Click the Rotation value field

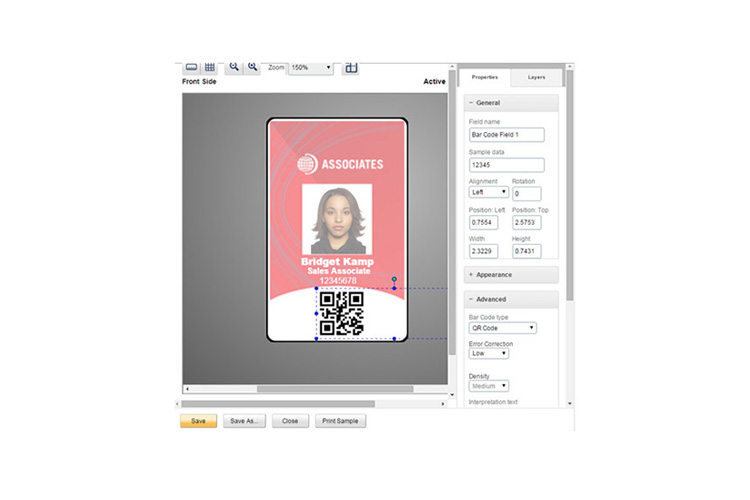pos(527,194)
